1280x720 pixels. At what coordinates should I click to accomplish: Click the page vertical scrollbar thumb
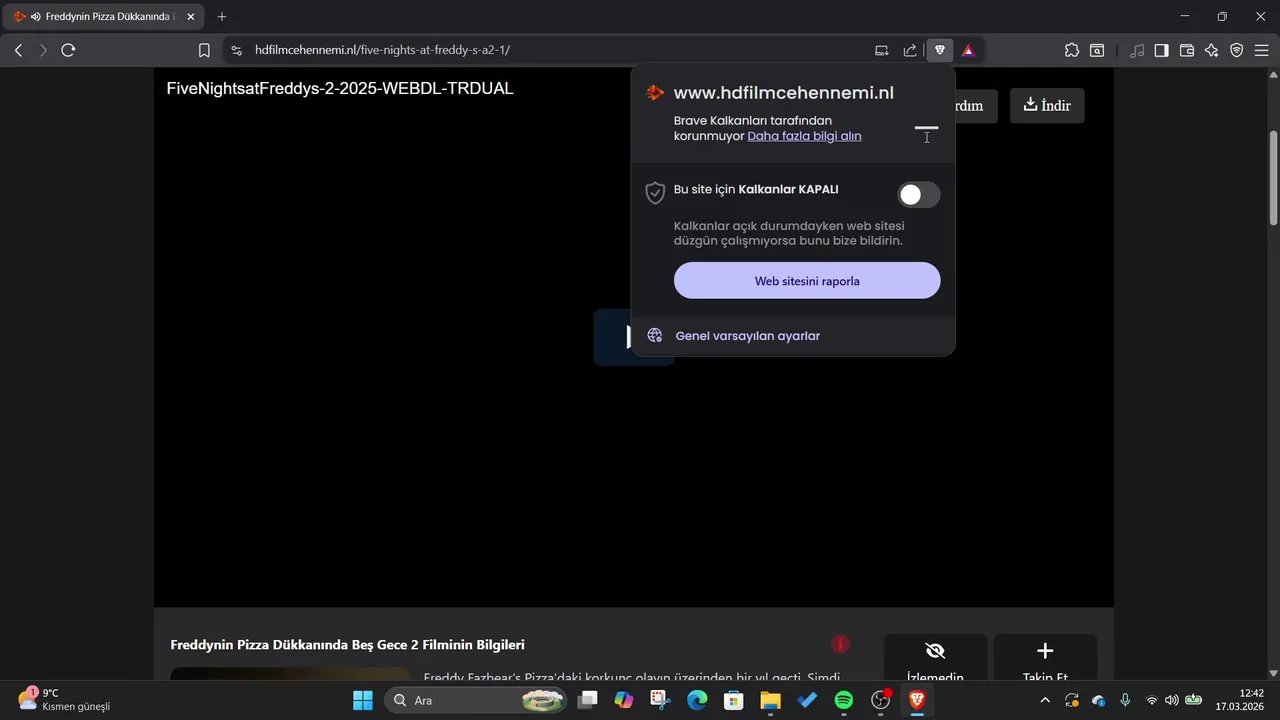[1273, 178]
